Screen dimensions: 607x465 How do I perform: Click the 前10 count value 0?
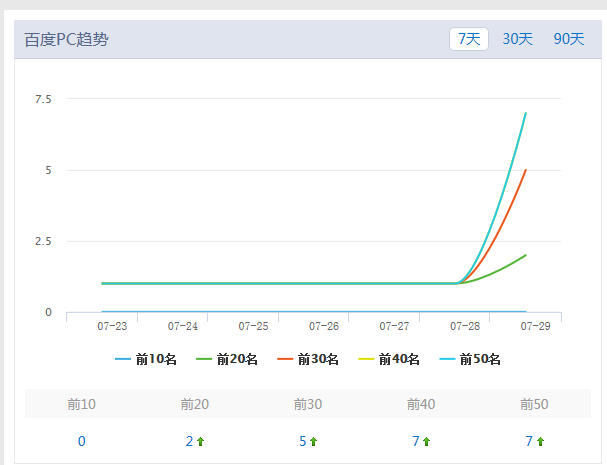[82, 441]
